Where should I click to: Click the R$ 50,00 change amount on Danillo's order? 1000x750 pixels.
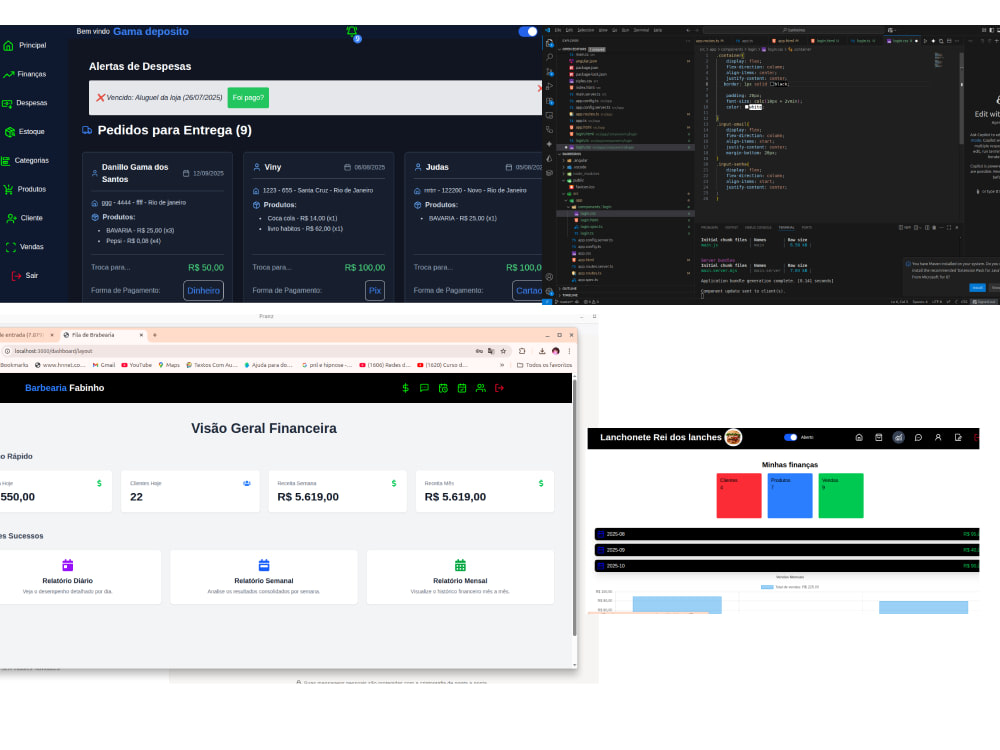[x=206, y=267]
